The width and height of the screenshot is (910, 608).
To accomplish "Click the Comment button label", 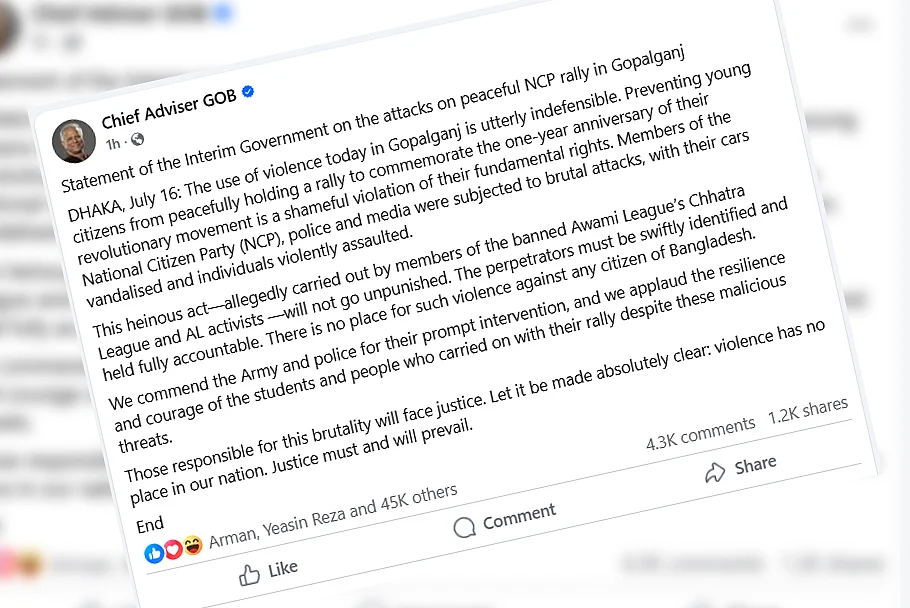I will pos(519,516).
